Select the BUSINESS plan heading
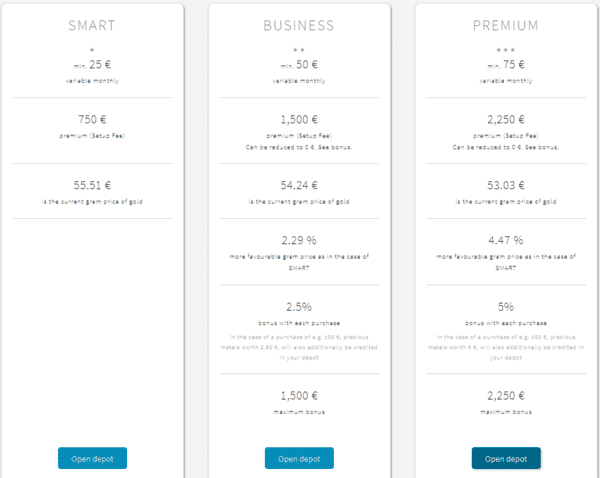The width and height of the screenshot is (600, 478). pos(299,25)
